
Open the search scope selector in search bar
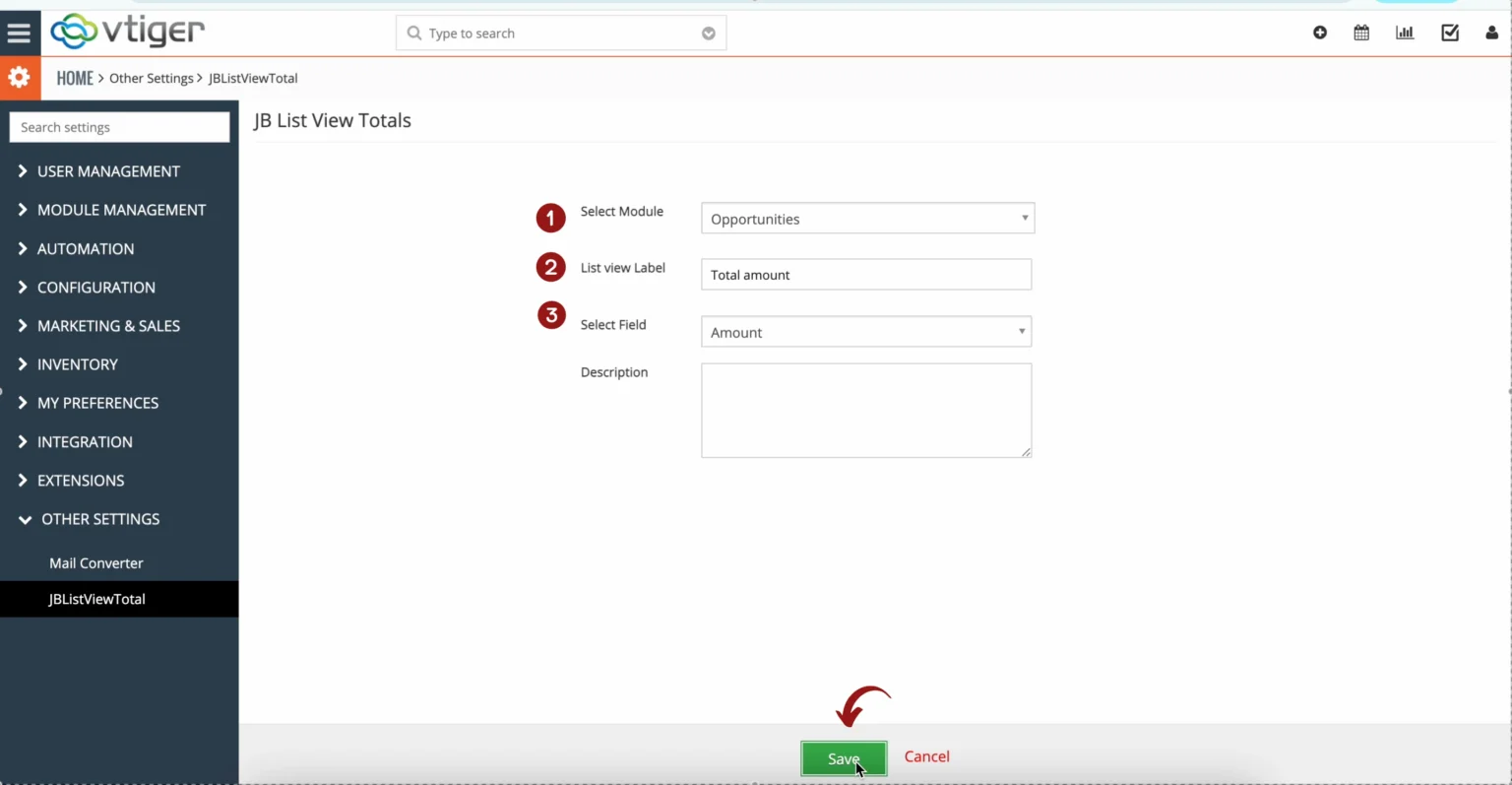click(x=709, y=33)
